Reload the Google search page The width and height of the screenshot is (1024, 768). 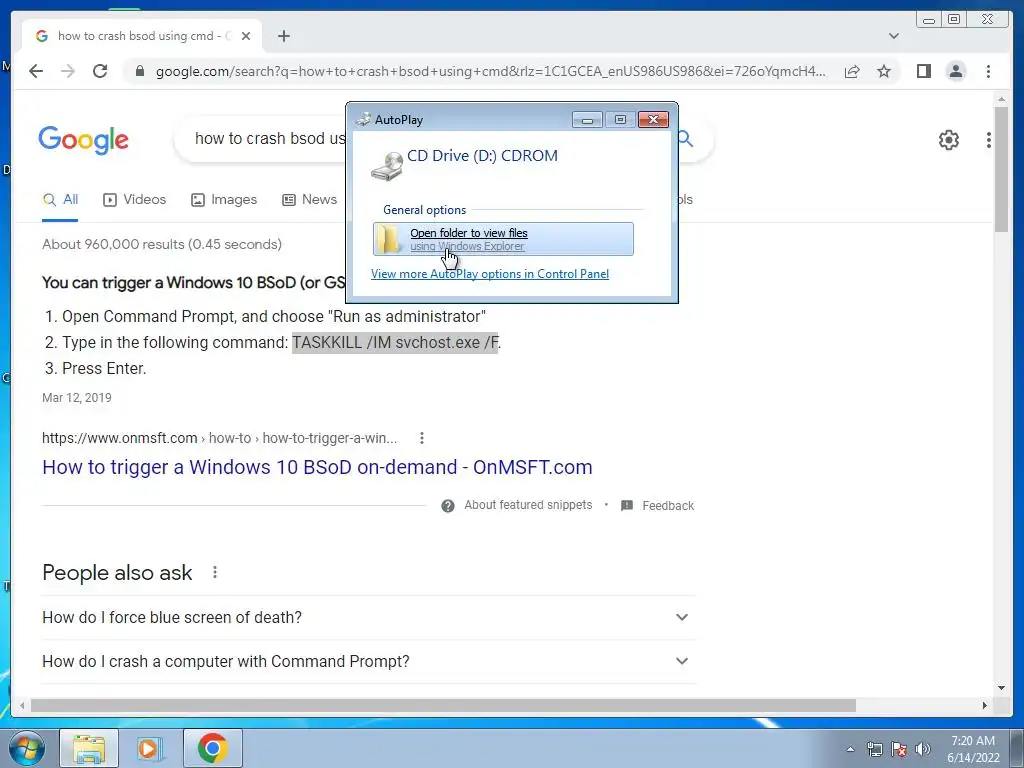pyautogui.click(x=100, y=71)
